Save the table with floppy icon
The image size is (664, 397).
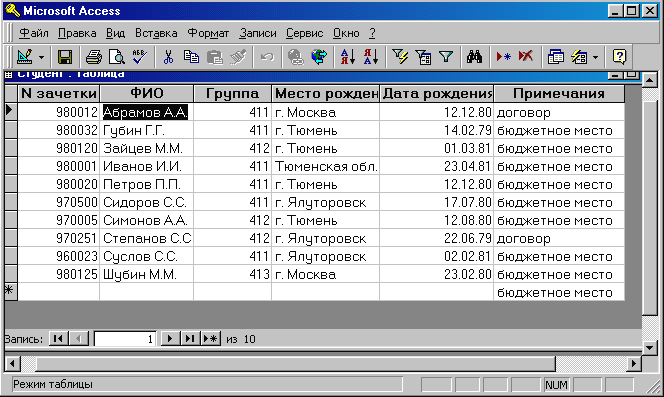[65, 57]
